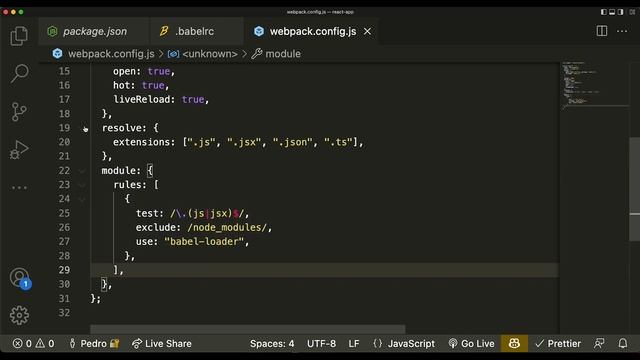640x360 pixels.
Task: Open Manage settings gear
Action: [19, 315]
